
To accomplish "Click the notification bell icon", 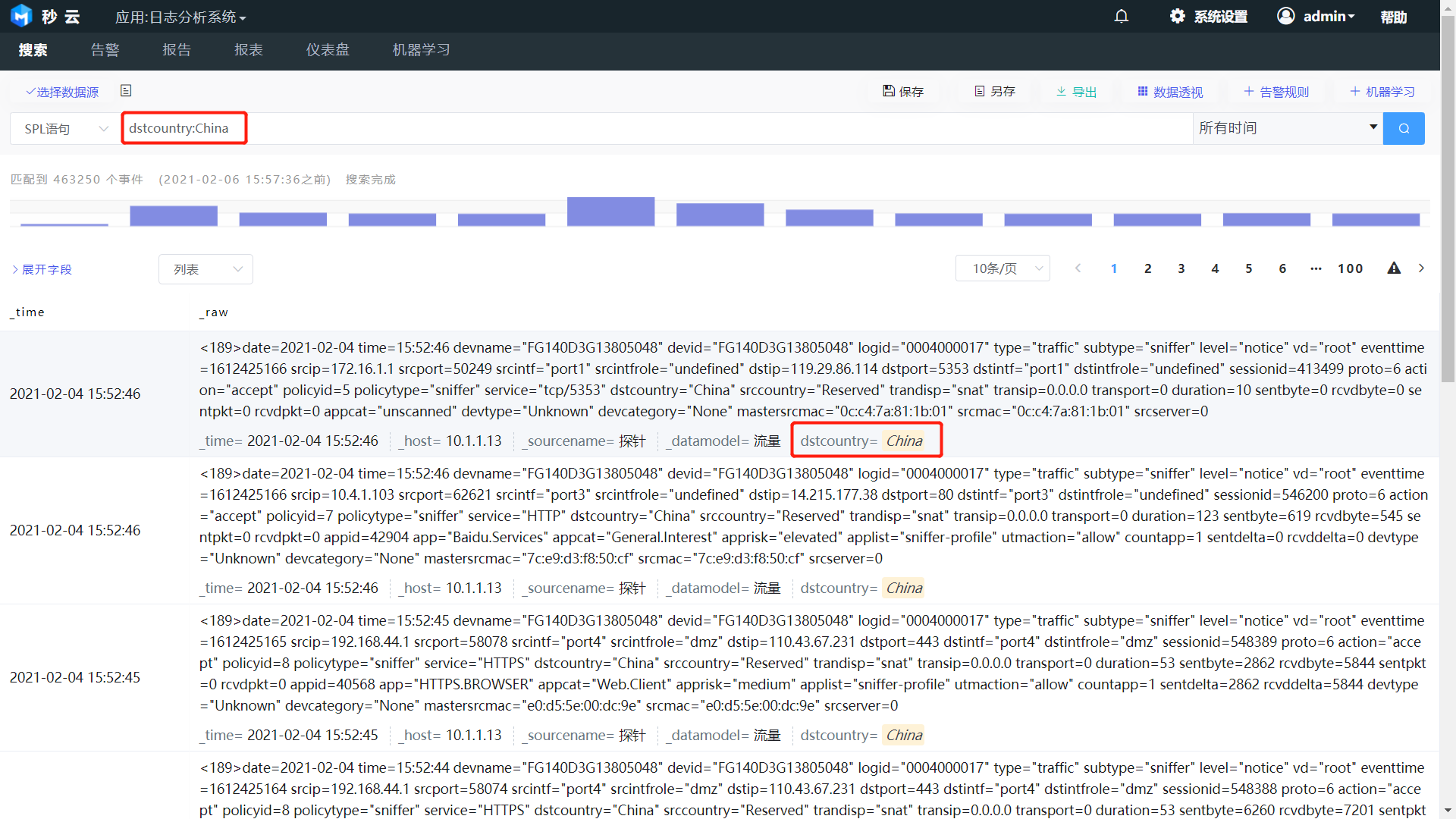I will tap(1122, 16).
